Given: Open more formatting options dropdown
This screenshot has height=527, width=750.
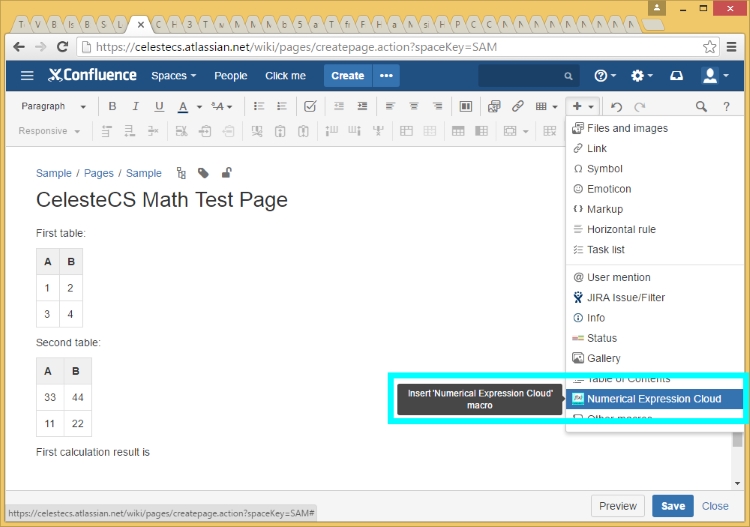Looking at the screenshot, I should tap(222, 106).
